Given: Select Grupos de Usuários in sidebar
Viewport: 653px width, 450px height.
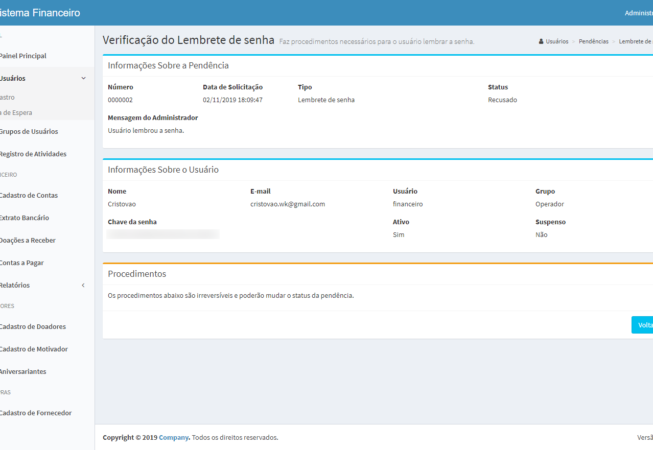Looking at the screenshot, I should click(29, 131).
